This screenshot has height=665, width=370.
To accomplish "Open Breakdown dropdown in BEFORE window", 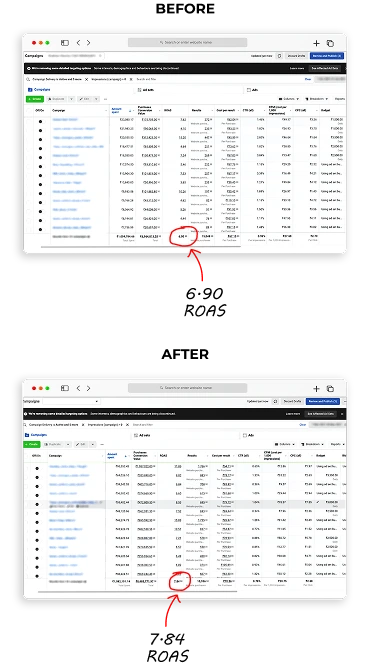I will [317, 99].
